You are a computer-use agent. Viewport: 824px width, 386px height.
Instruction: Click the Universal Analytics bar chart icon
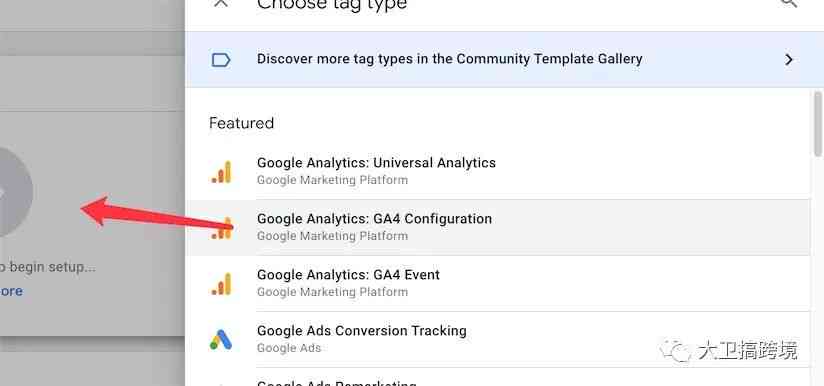point(222,172)
